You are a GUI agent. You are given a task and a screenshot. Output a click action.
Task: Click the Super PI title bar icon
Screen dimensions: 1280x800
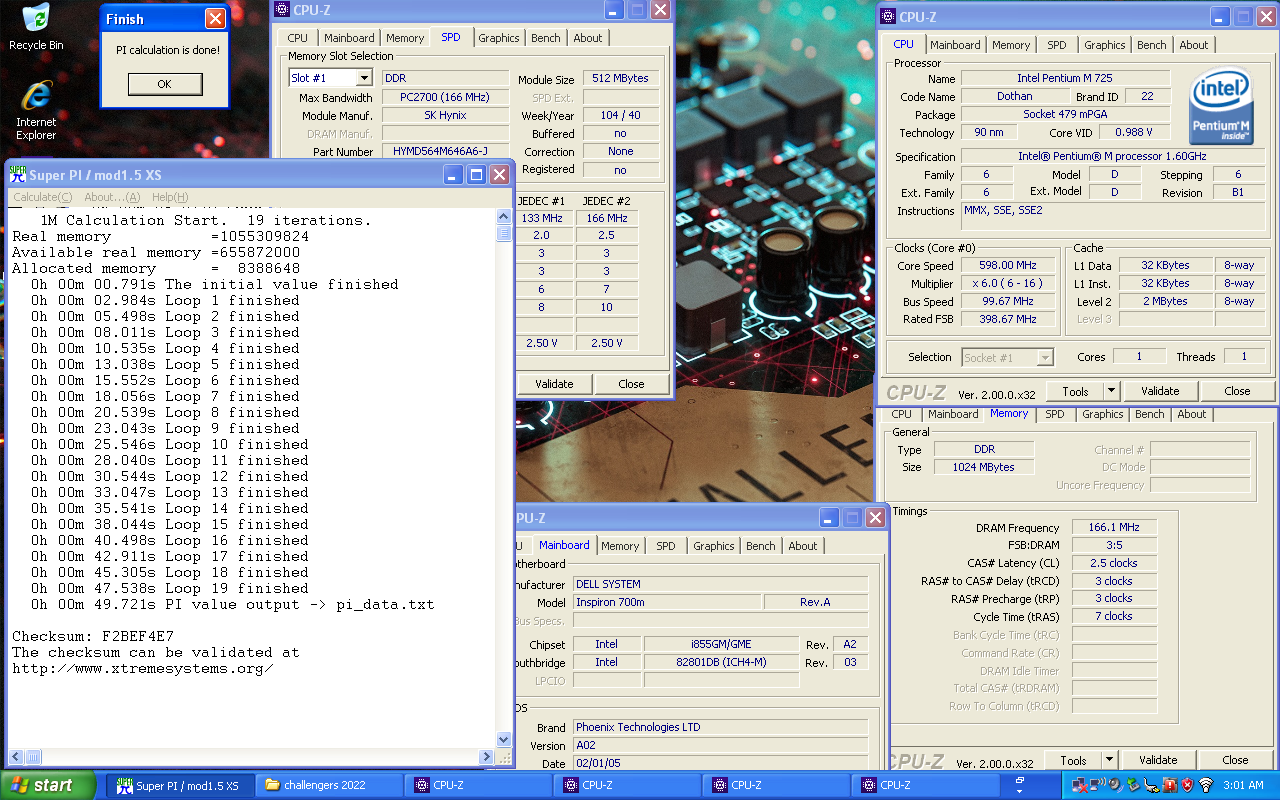point(17,174)
